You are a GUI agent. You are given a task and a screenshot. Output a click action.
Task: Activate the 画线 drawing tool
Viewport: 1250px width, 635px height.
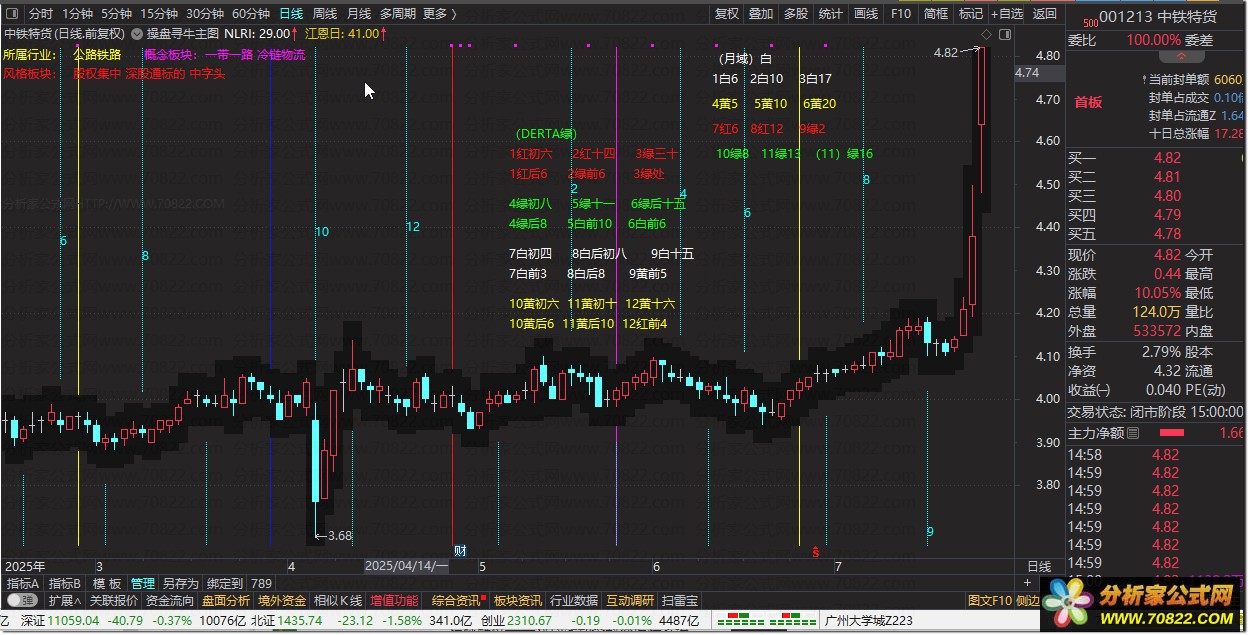865,14
